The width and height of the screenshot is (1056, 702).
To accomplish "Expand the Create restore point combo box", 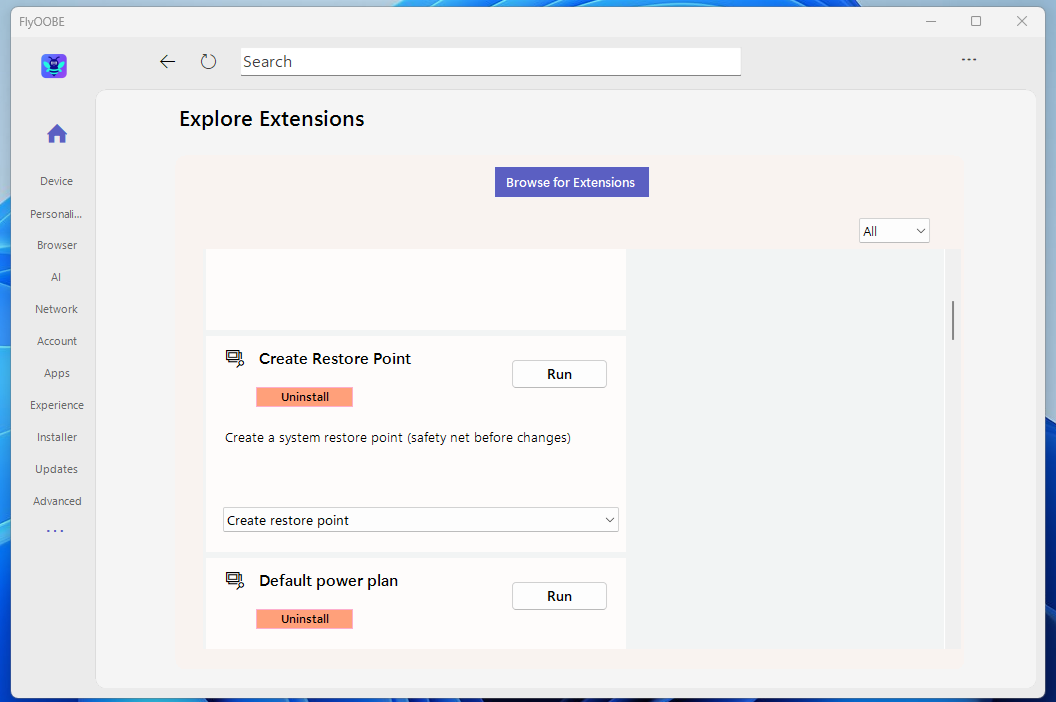I will [420, 520].
